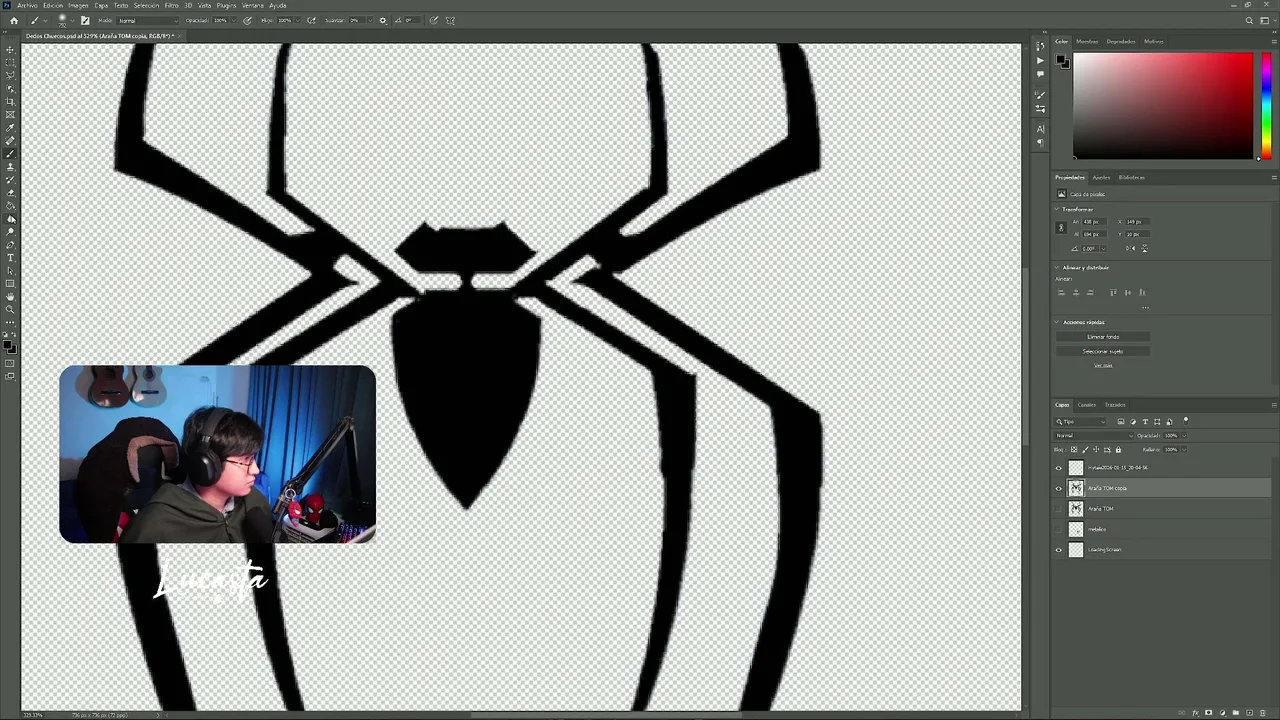Screen dimensions: 1280x720
Task: Click the Ver más link
Action: click(1103, 365)
